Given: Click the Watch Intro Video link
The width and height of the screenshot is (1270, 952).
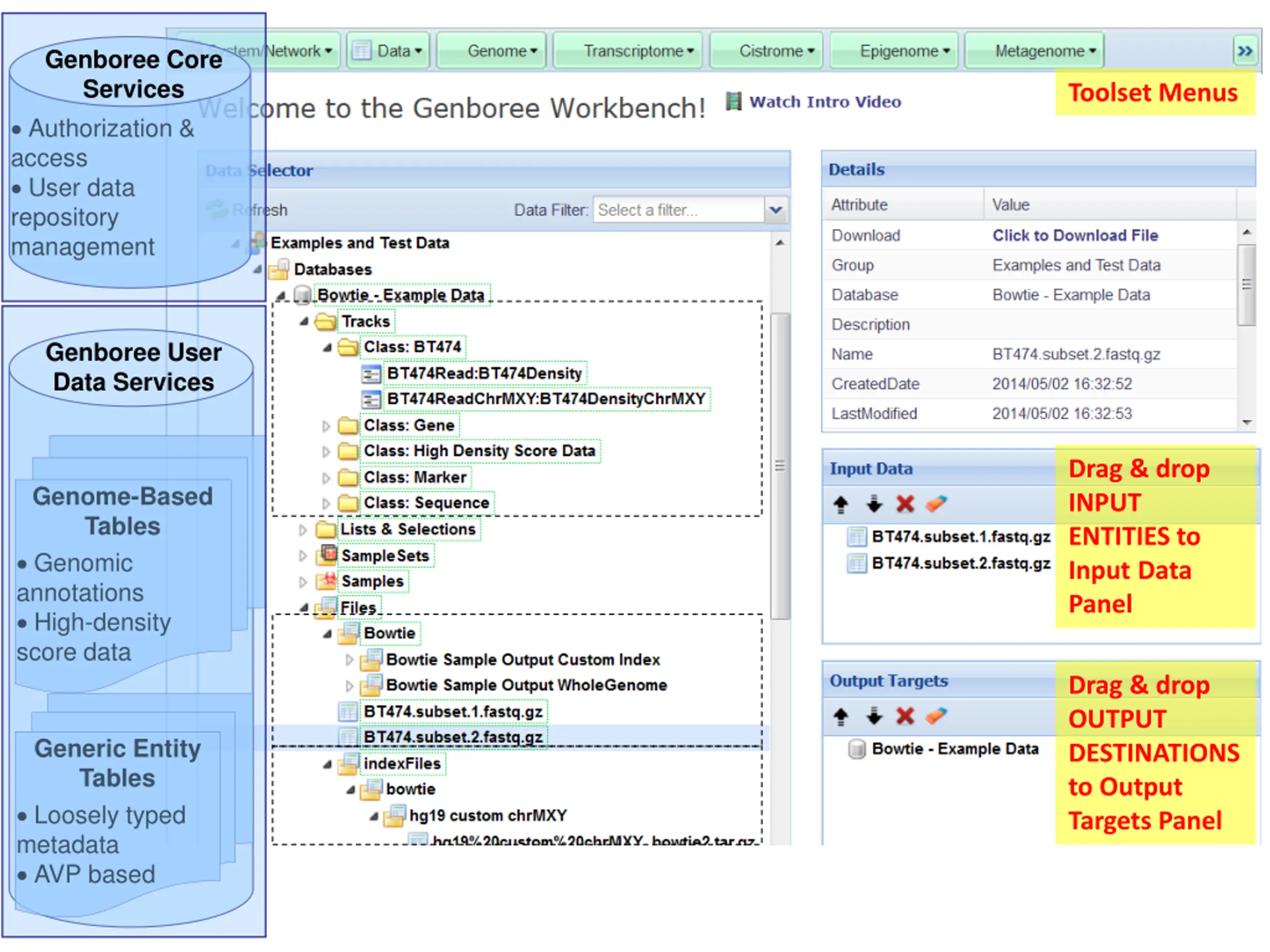Looking at the screenshot, I should tap(825, 102).
